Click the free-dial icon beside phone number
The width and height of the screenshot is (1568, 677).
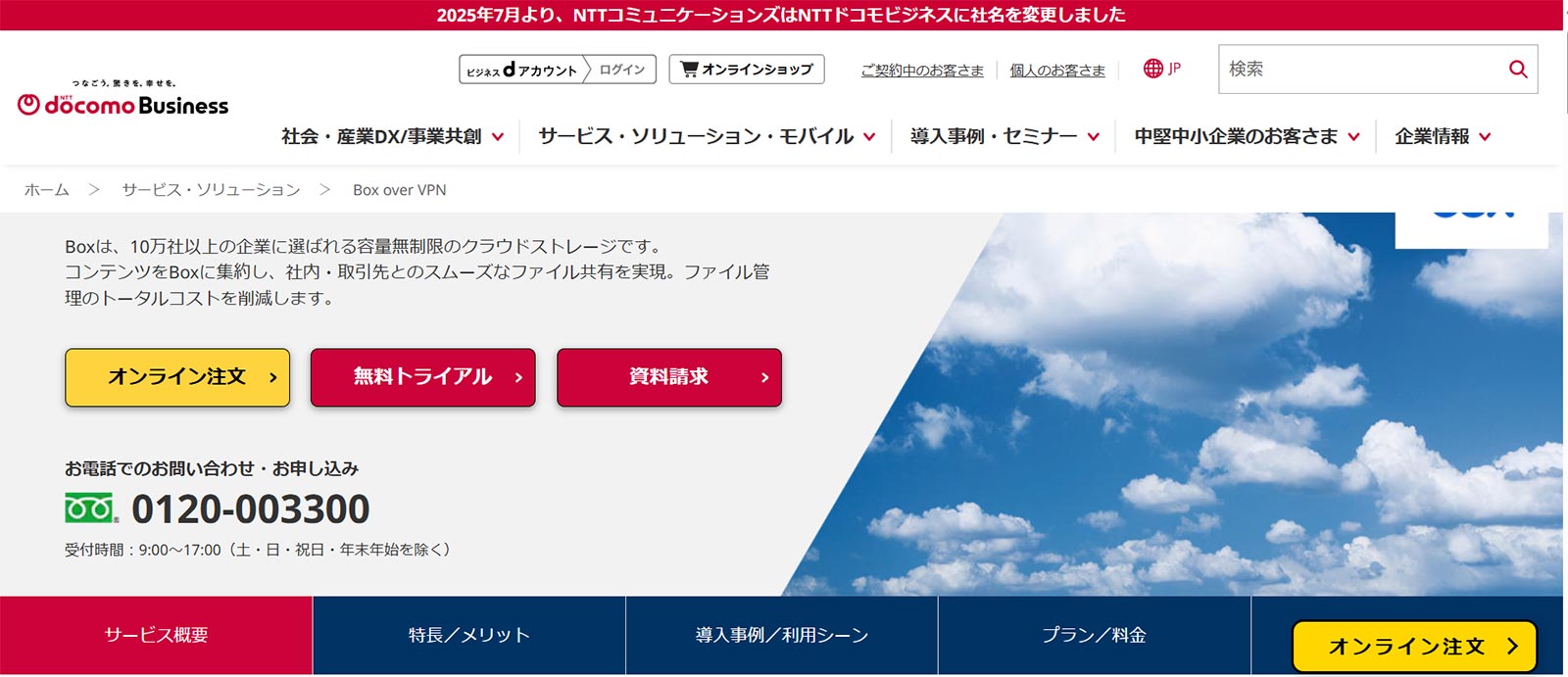click(91, 508)
